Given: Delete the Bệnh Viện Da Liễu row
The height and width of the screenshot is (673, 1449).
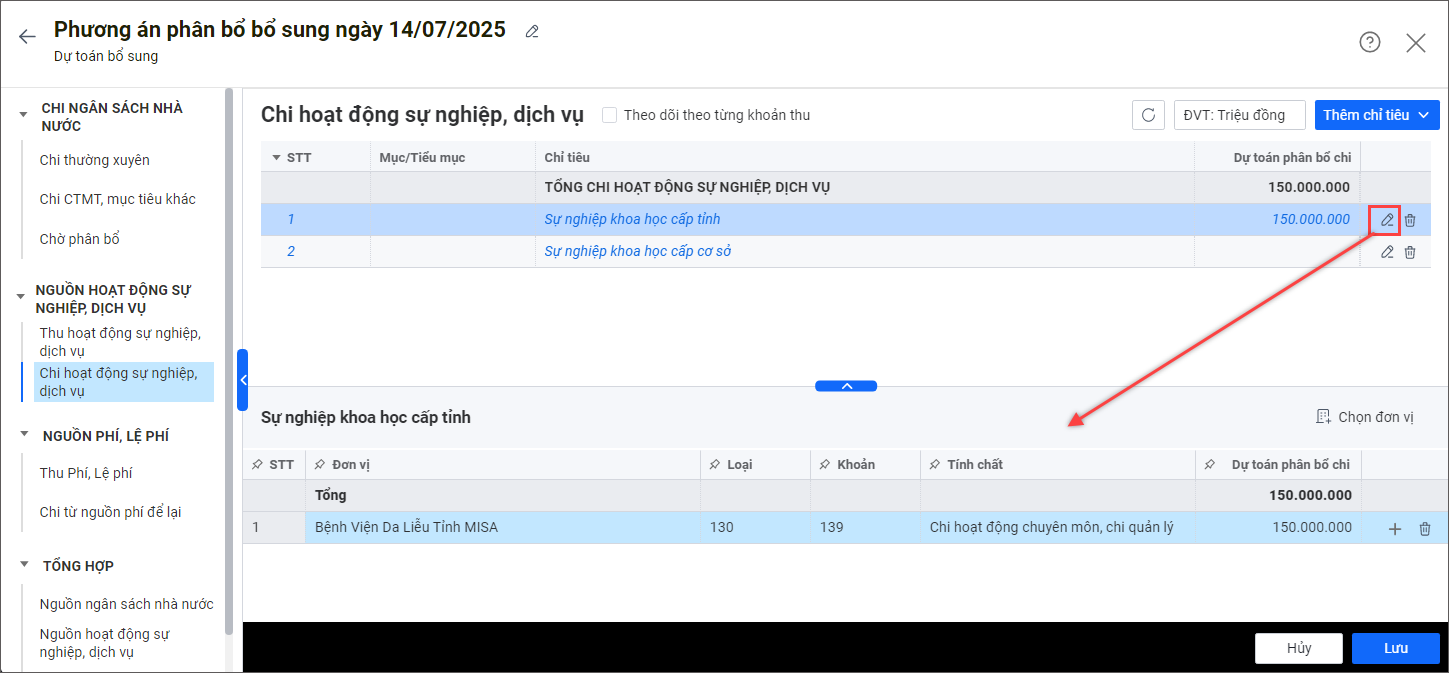Looking at the screenshot, I should click(1425, 529).
